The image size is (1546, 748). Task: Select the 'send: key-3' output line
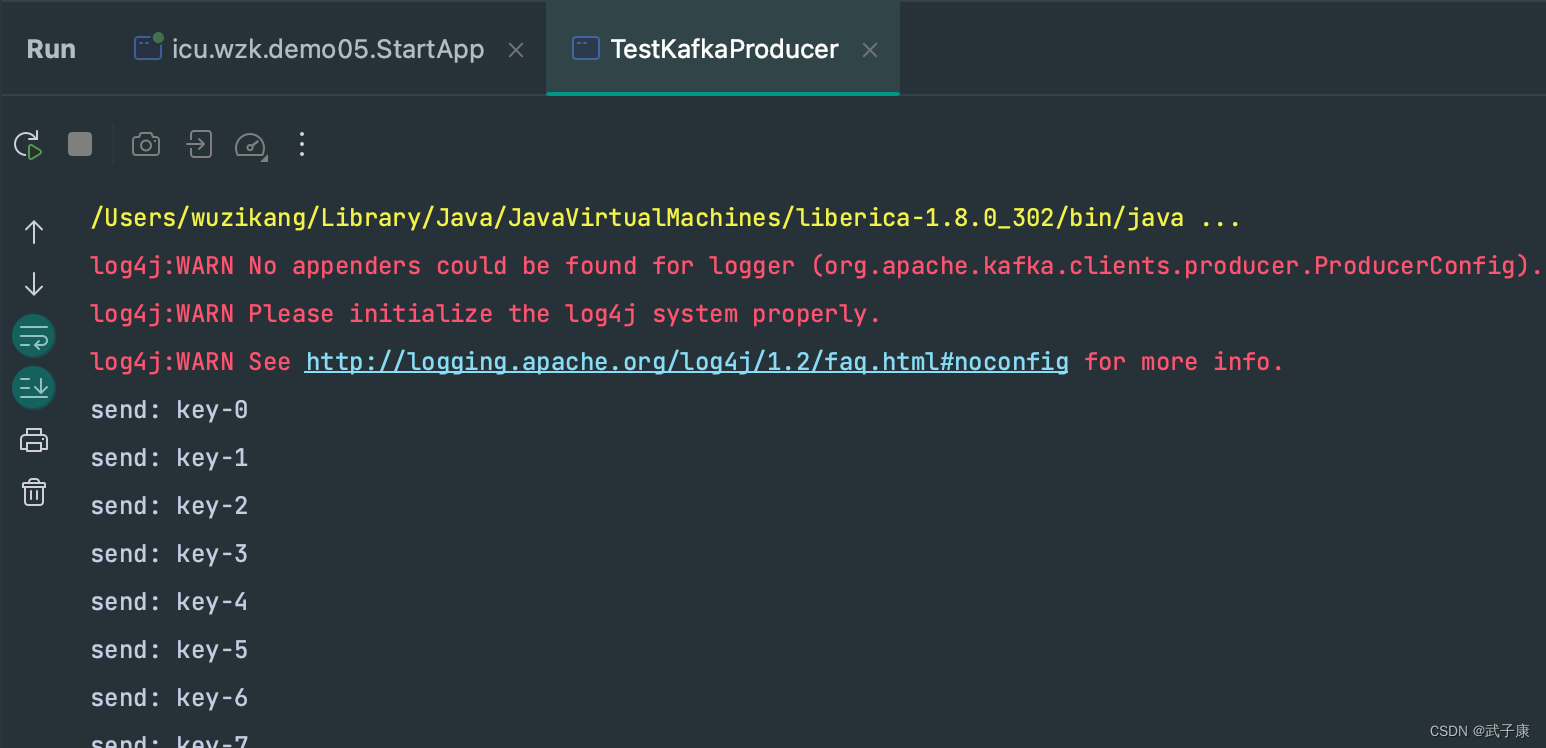click(169, 554)
